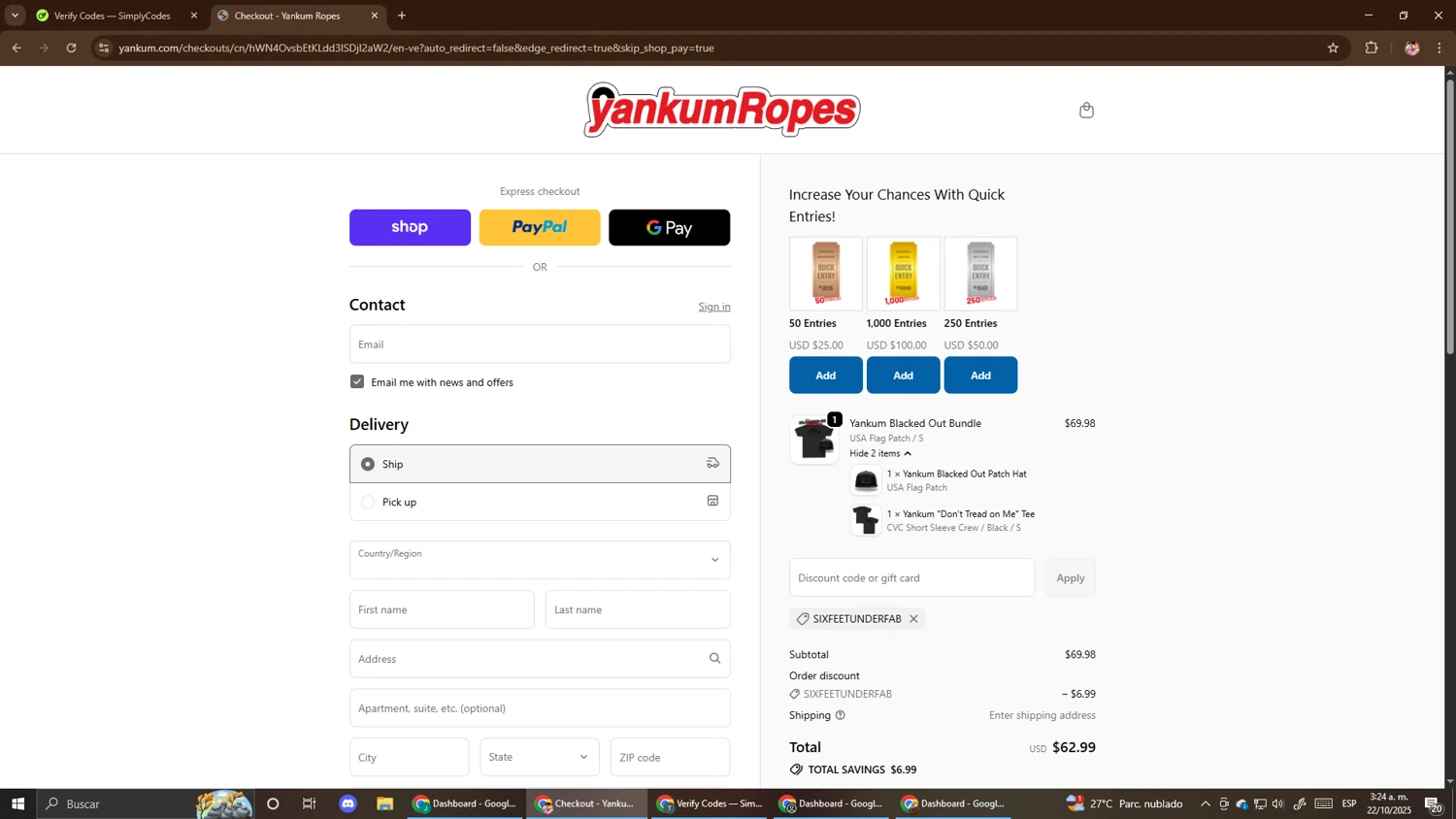Show hidden system tray icons
This screenshot has width=1456, height=819.
1206,803
